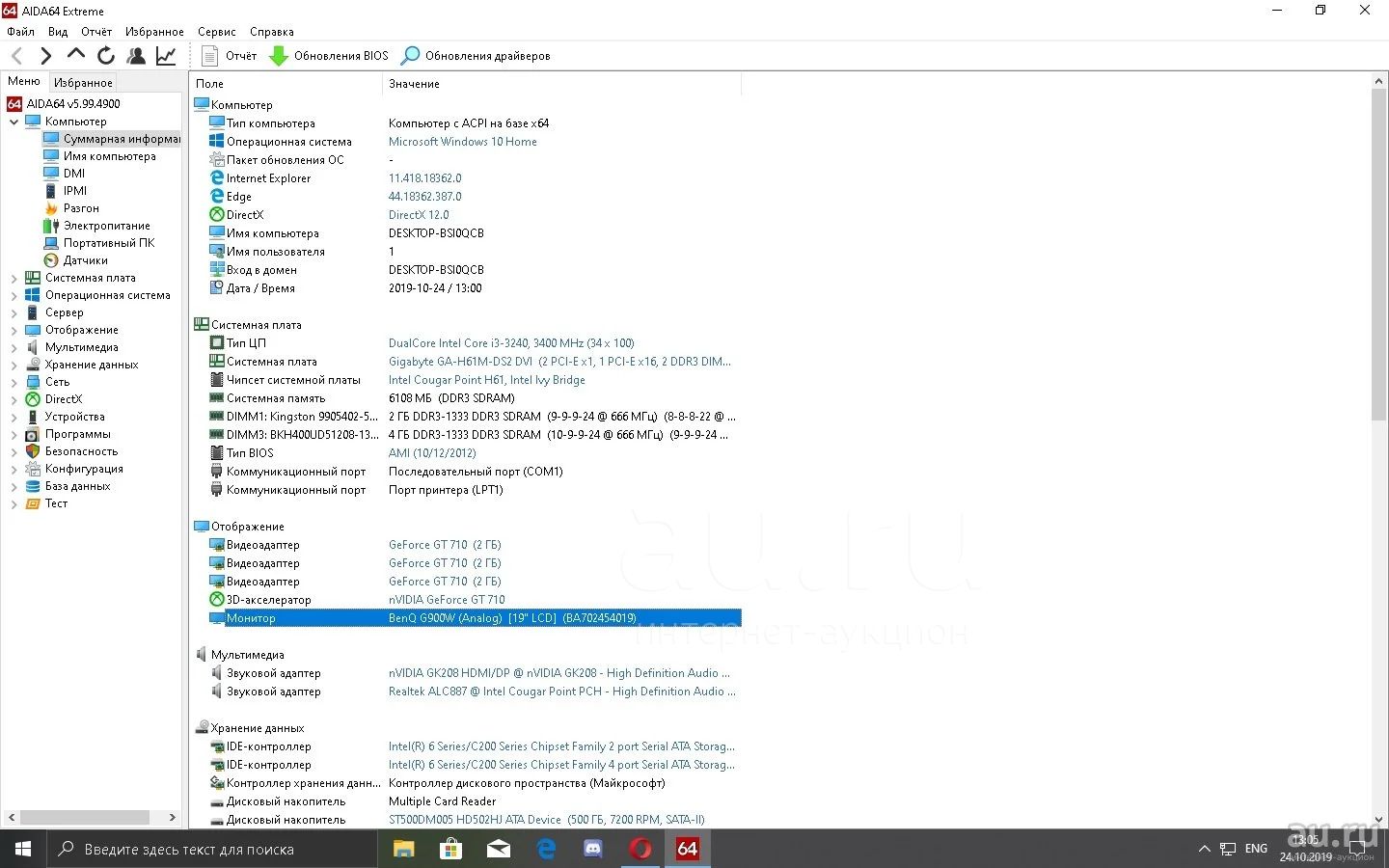This screenshot has height=868, width=1389.
Task: Expand the Мультимедиа tree node
Action: (x=14, y=347)
